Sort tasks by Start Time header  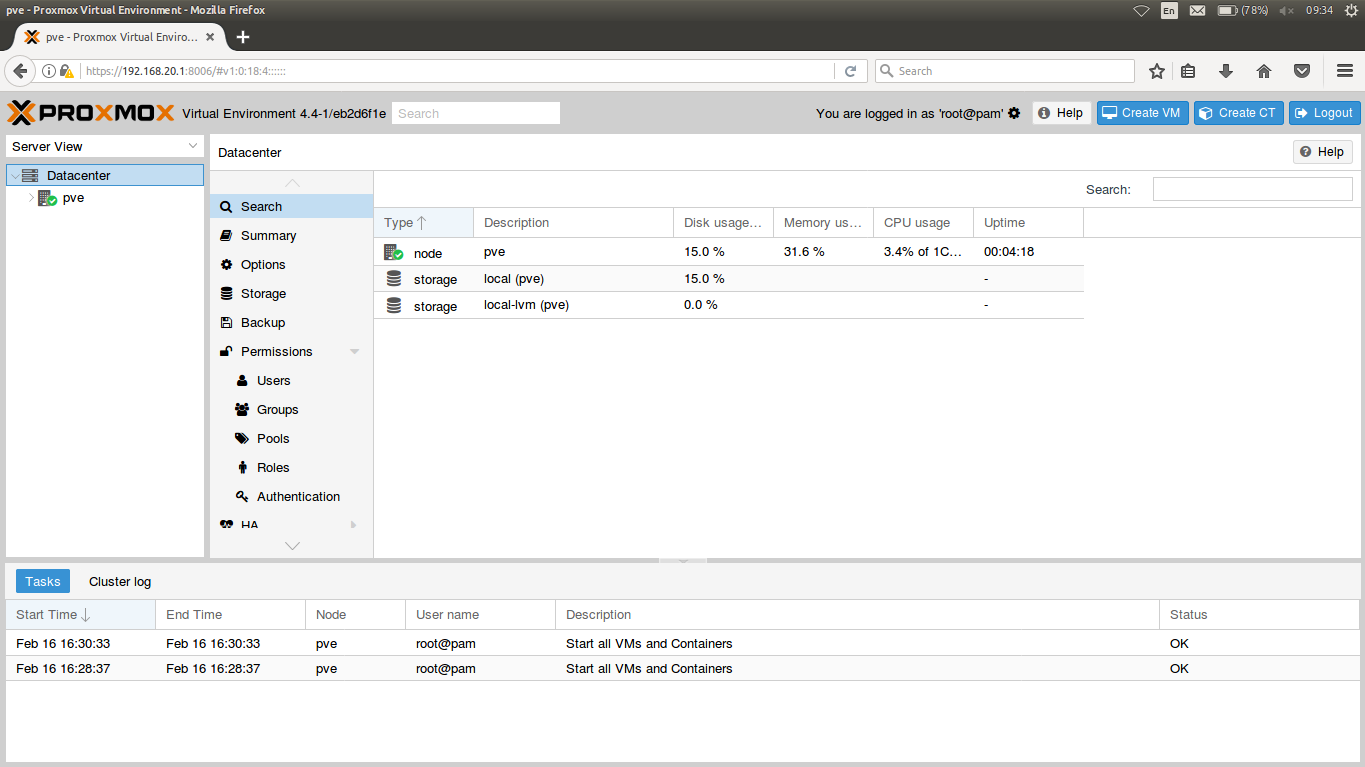(x=81, y=614)
